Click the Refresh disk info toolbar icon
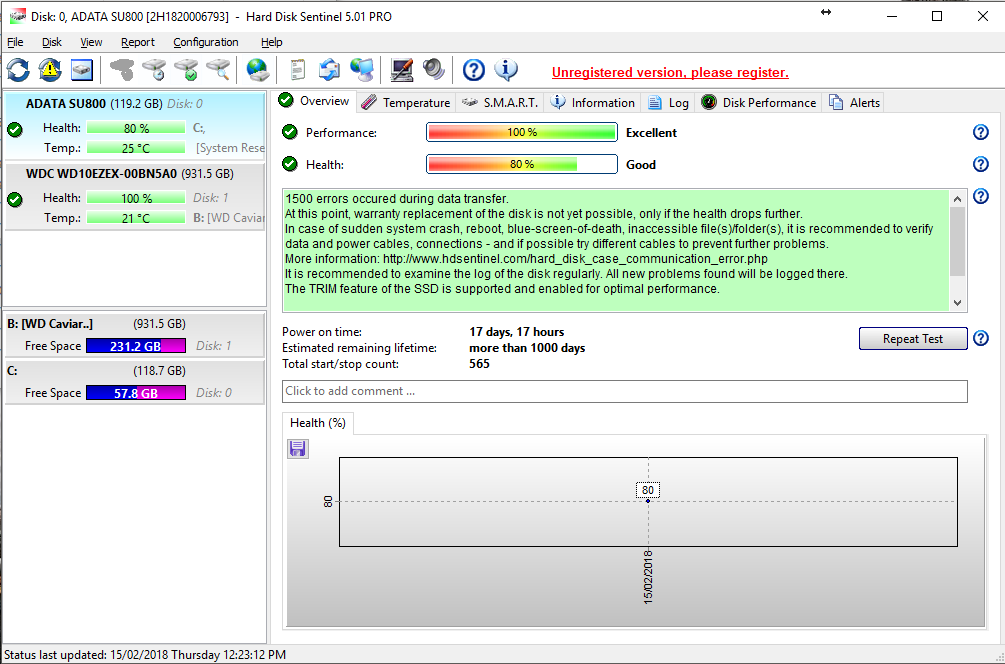1005x664 pixels. (19, 70)
